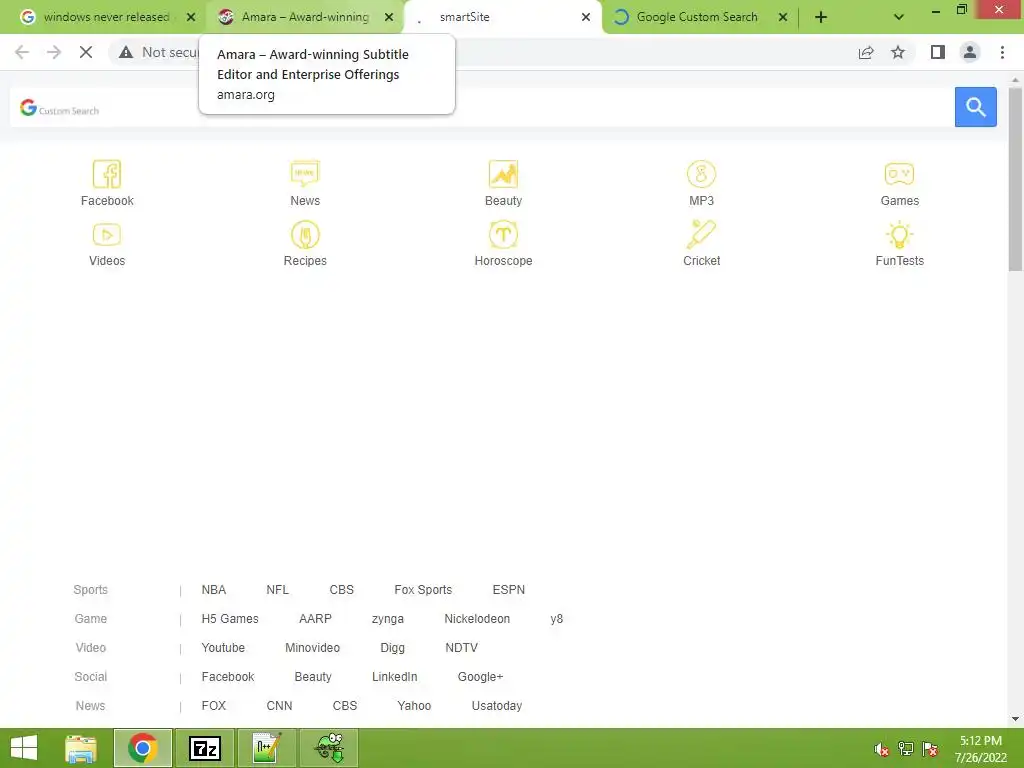Open the taskbar clock and date

[981, 749]
